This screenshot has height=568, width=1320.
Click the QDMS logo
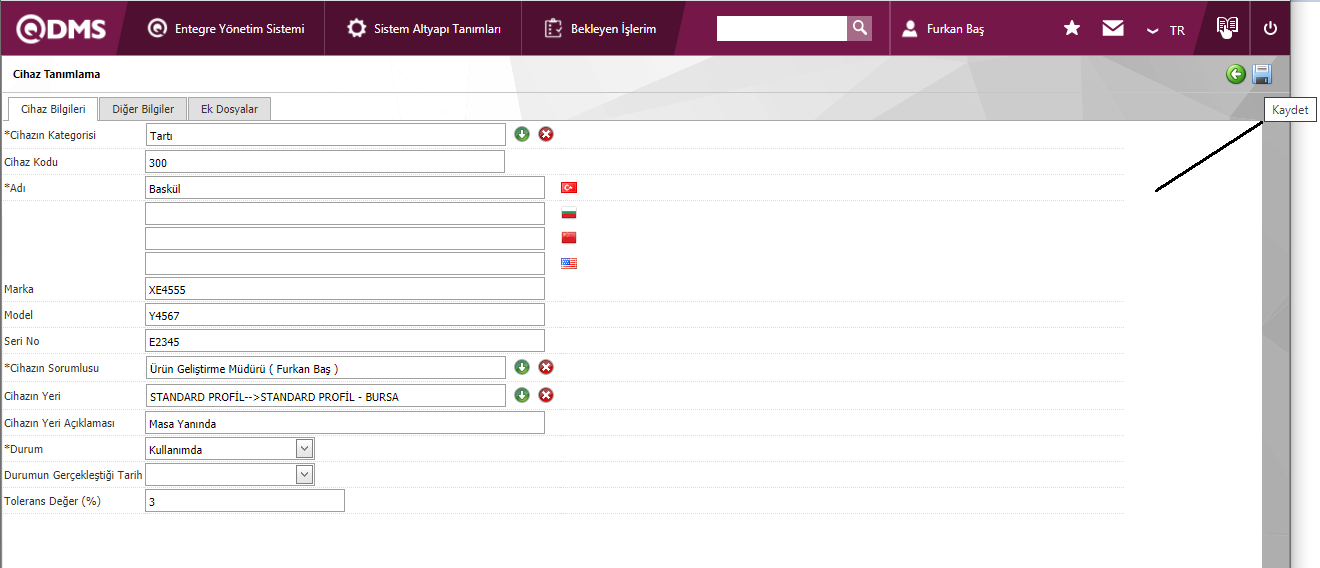pos(61,29)
